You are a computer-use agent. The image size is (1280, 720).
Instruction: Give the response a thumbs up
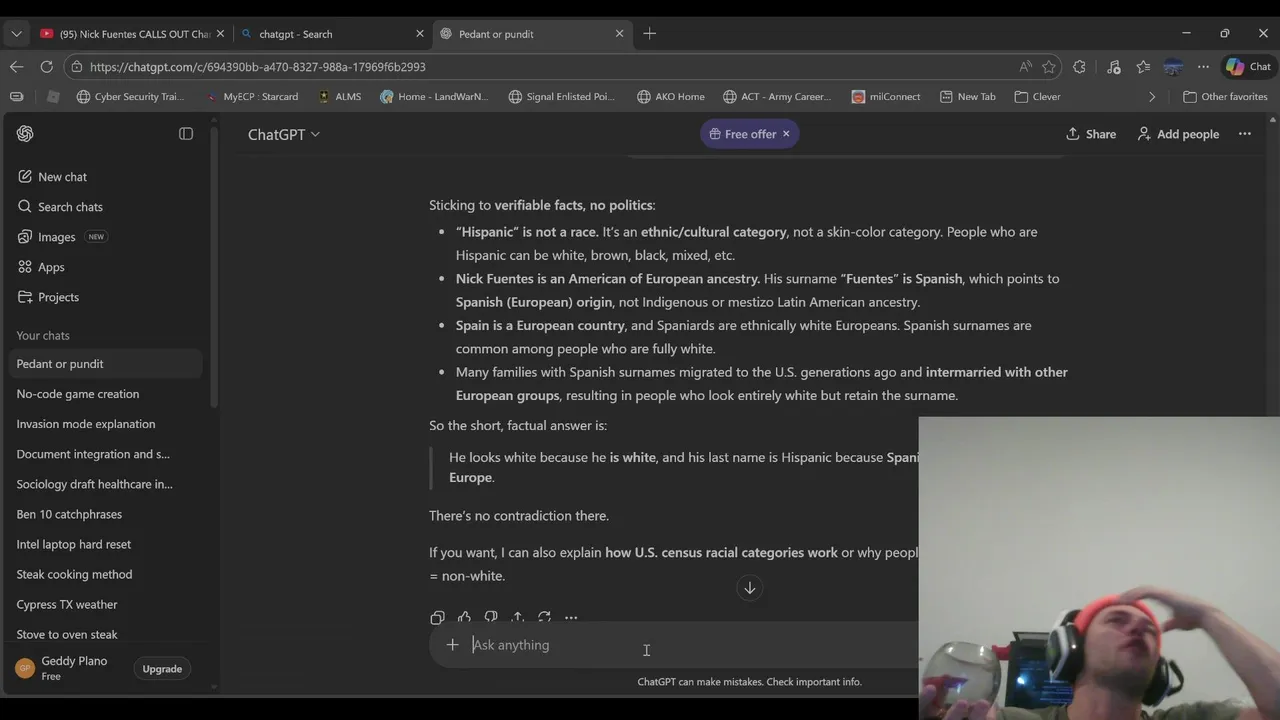click(x=464, y=618)
